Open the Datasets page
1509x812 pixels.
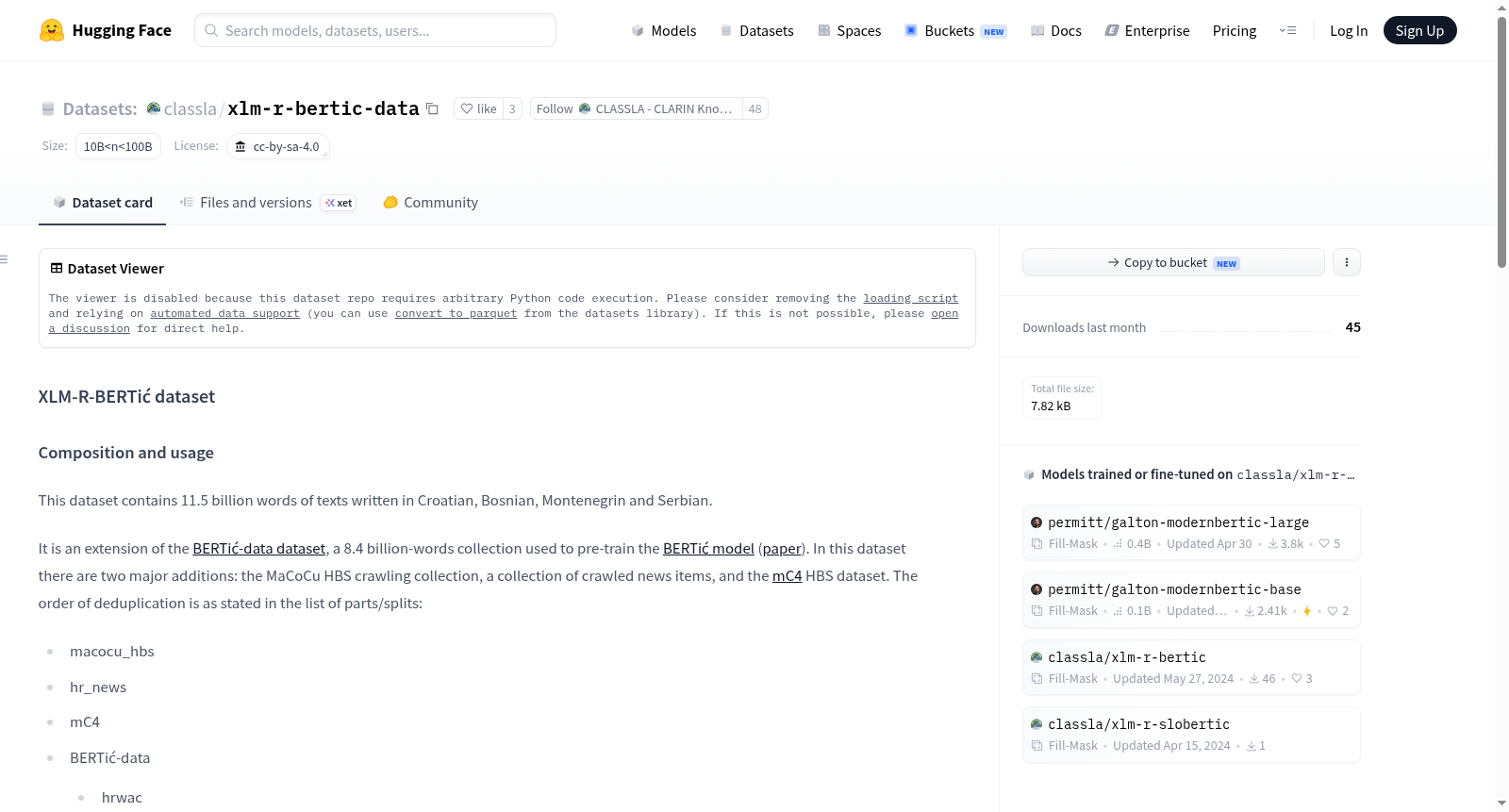tap(757, 30)
